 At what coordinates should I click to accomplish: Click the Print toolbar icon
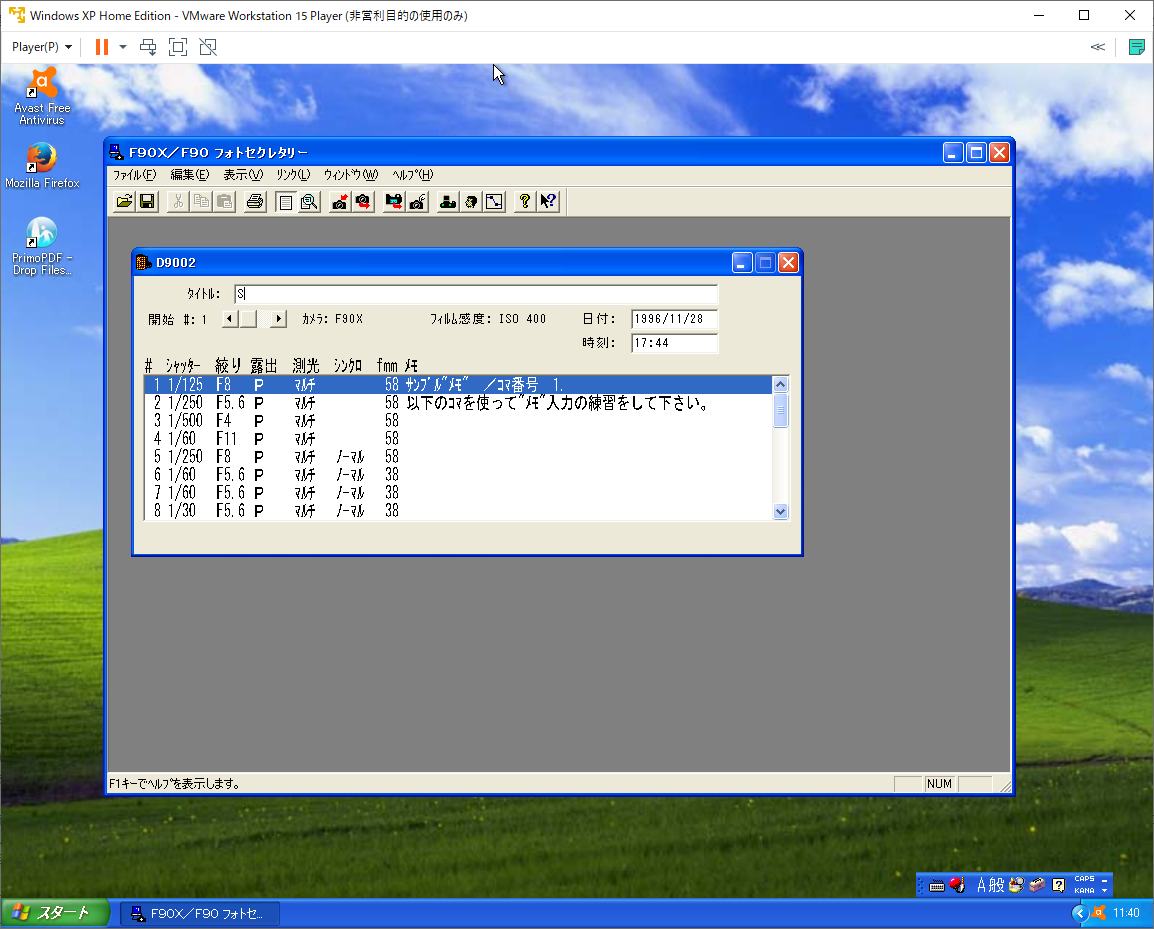click(x=255, y=202)
